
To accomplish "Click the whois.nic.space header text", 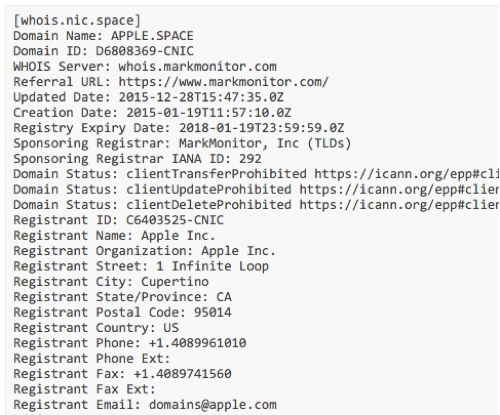I will 77,21.
